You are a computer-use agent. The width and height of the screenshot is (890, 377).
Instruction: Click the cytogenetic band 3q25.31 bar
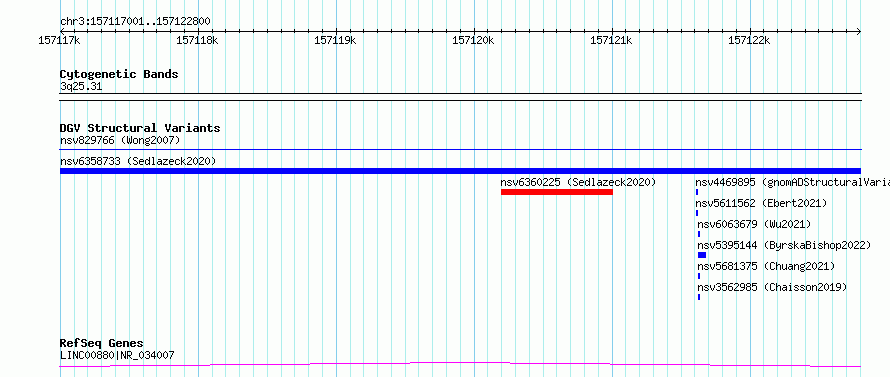(461, 97)
